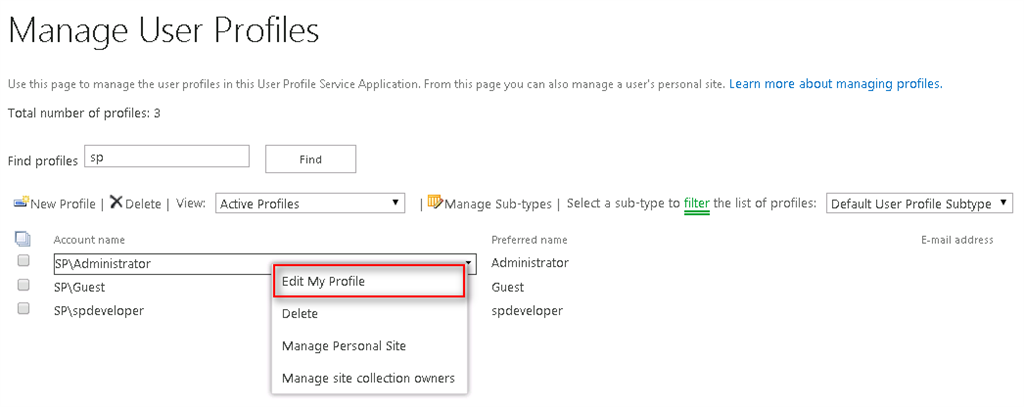This screenshot has height=407, width=1024.
Task: Click the select-all icon above checkboxes
Action: [x=22, y=239]
